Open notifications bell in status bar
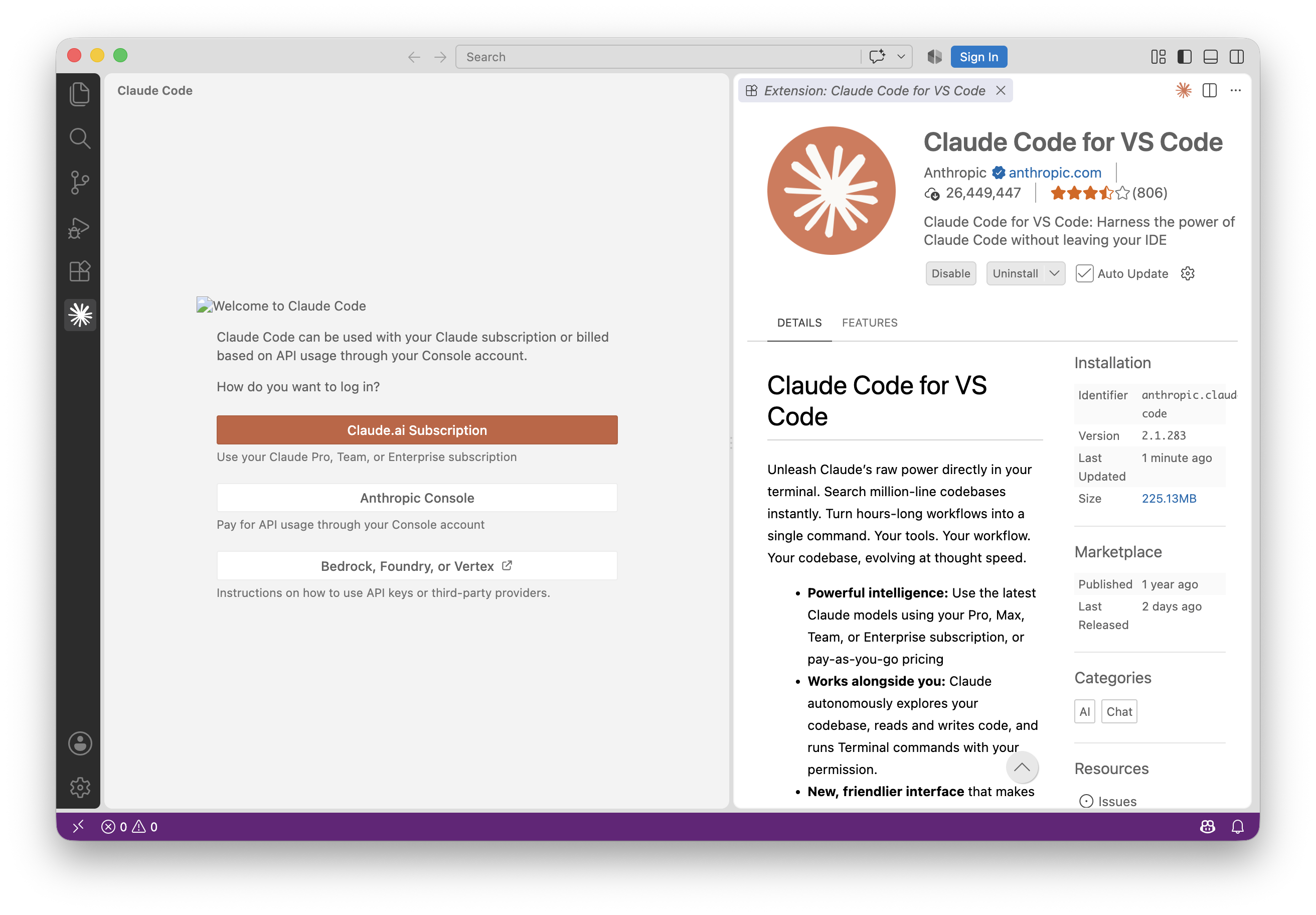 (1237, 826)
